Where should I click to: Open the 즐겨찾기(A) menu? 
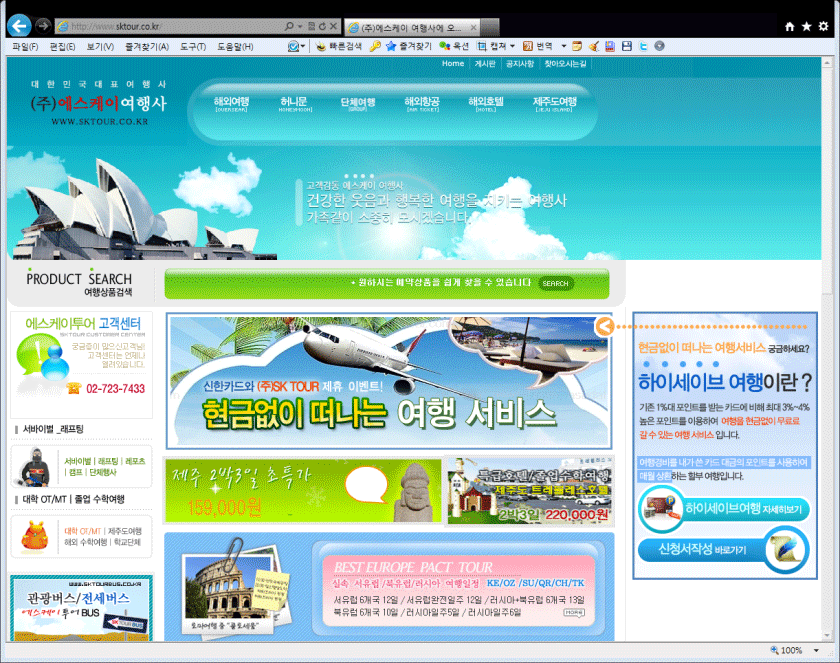[x=147, y=47]
